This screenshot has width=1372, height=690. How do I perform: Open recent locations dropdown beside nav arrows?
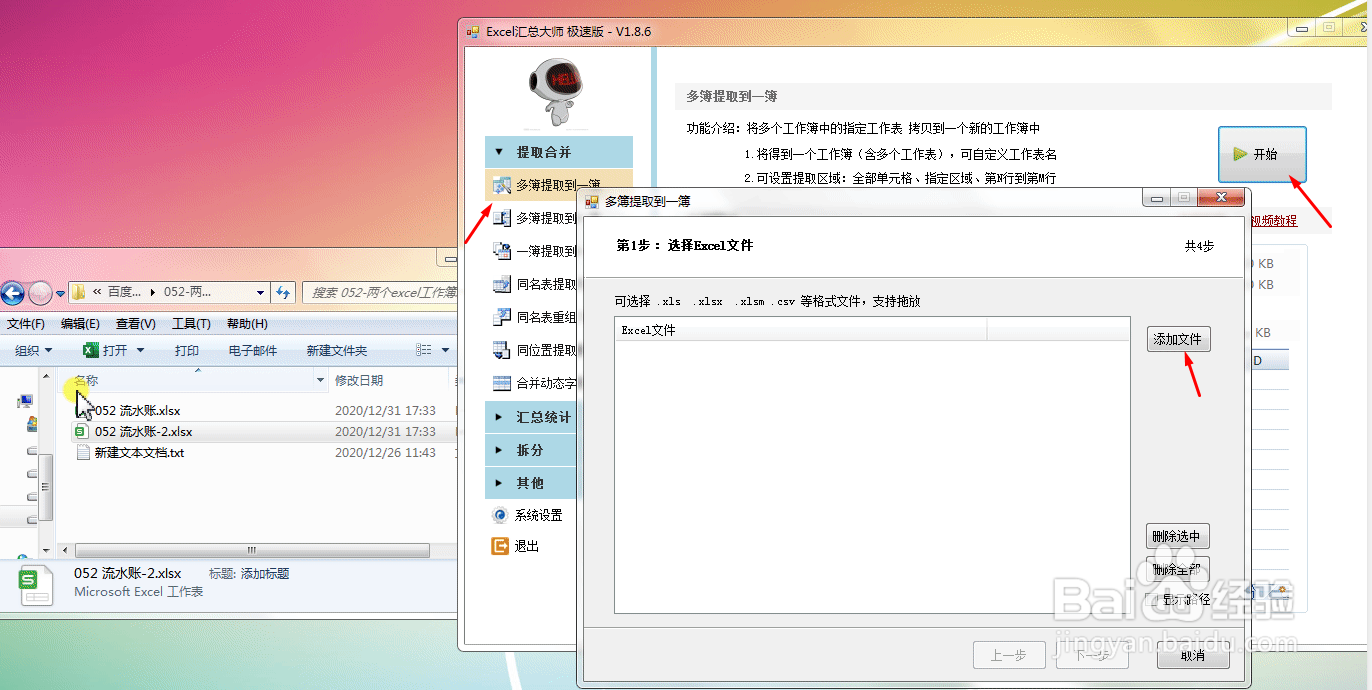point(60,293)
